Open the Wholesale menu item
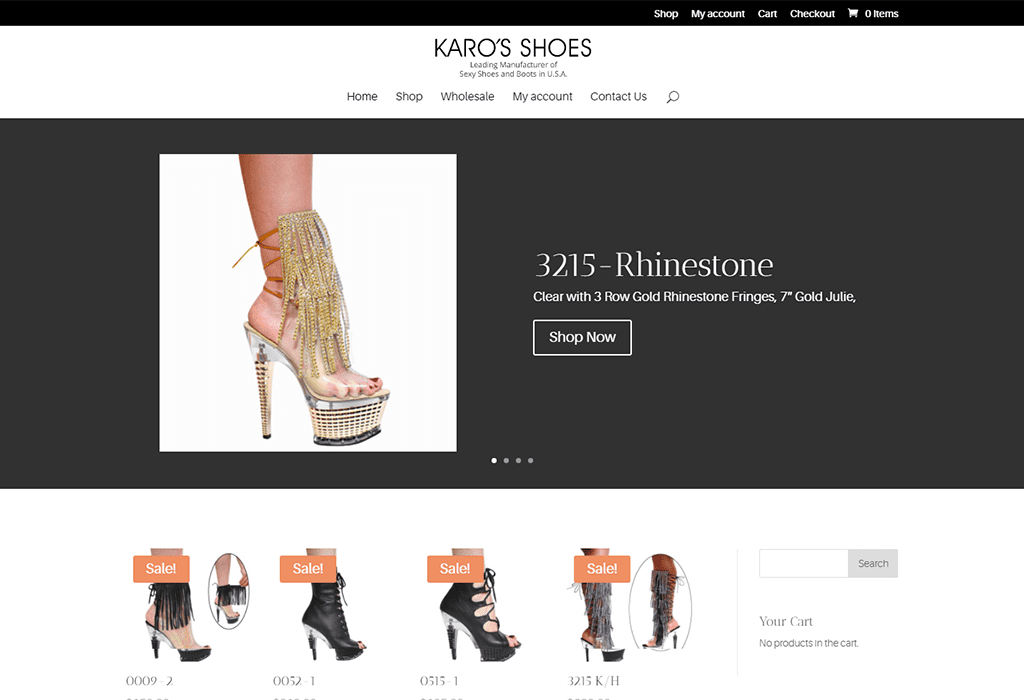This screenshot has height=700, width=1024. pos(467,96)
